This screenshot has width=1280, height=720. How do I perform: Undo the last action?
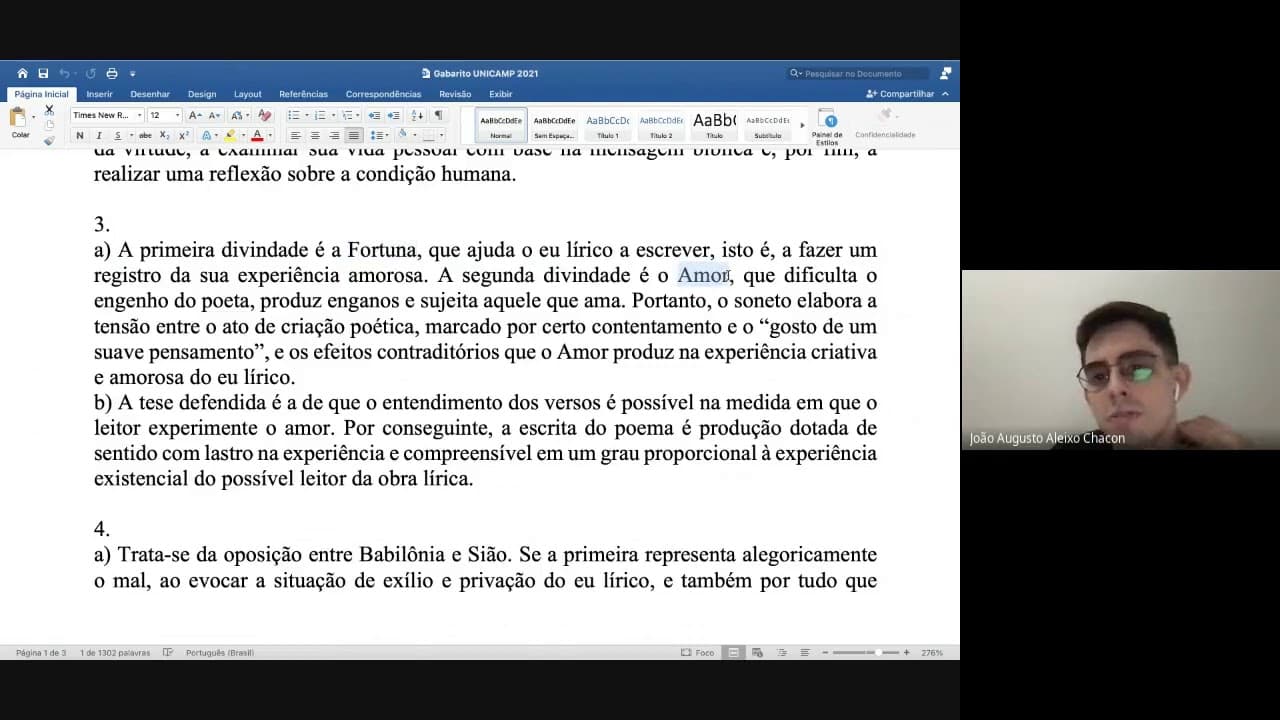click(65, 73)
